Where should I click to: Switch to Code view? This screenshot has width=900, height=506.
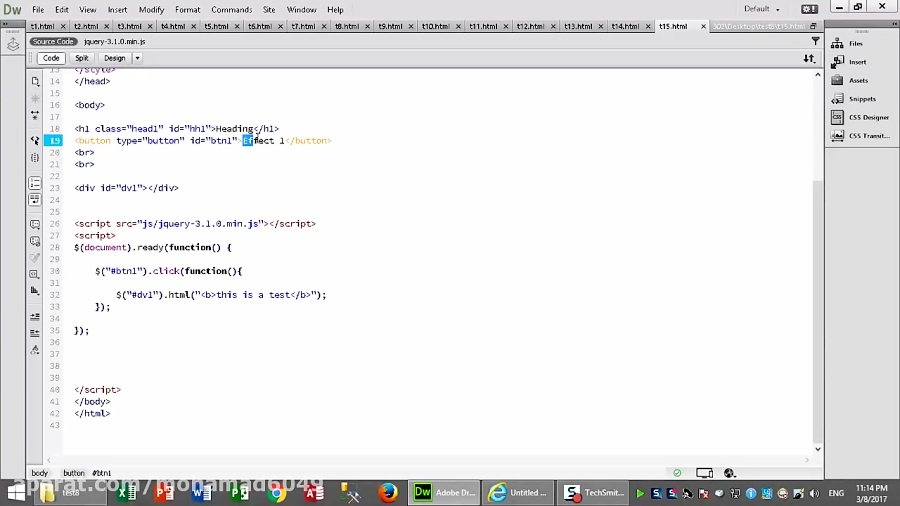coord(51,58)
